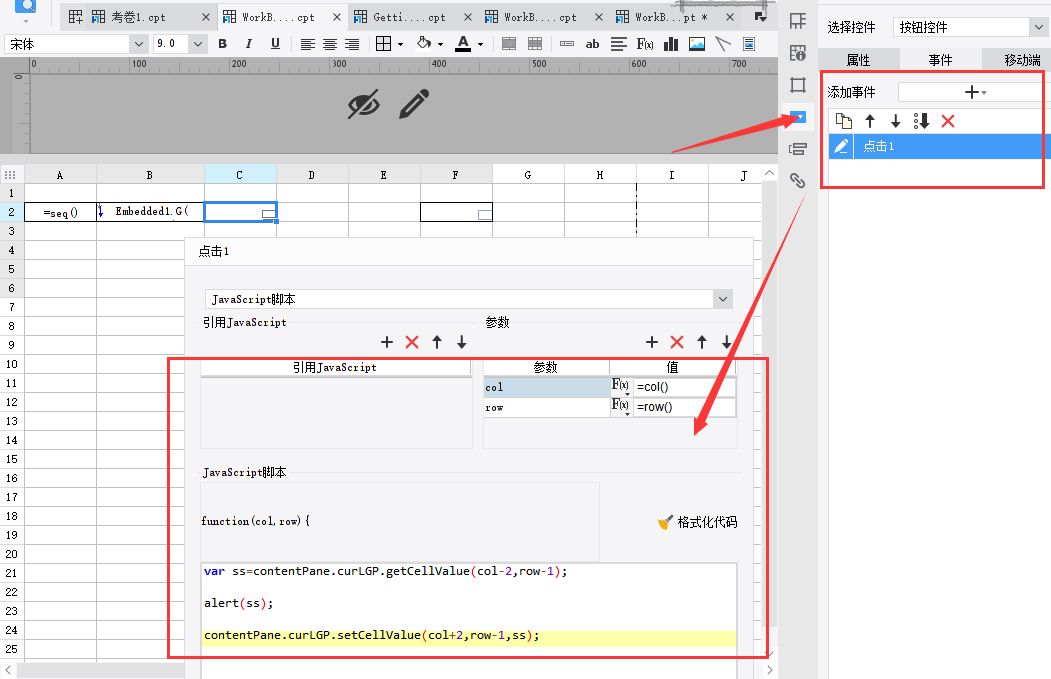The image size is (1051, 679).
Task: Unmerge cells using the grid icon
Action: pos(535,44)
